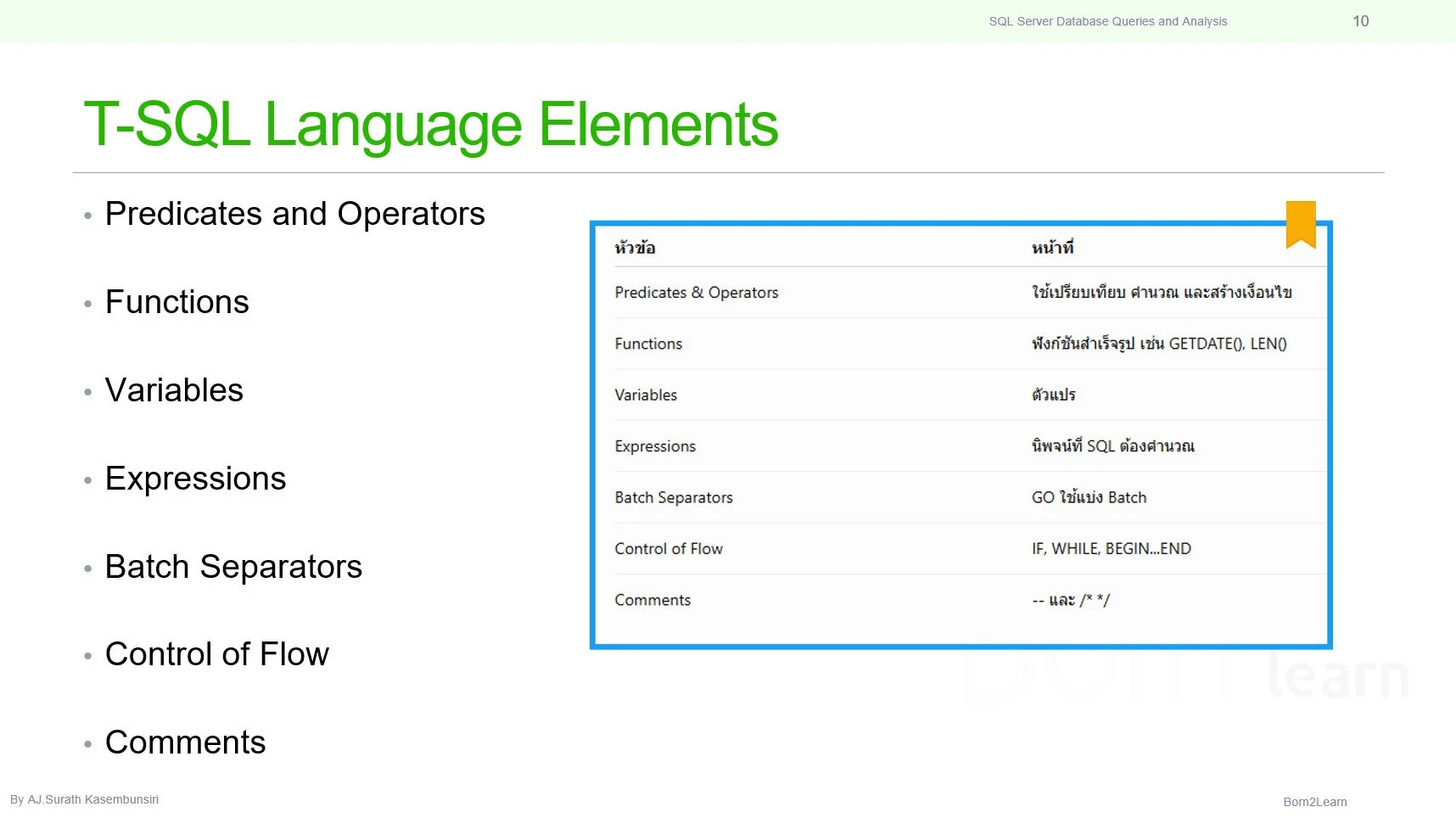1456x818 pixels.
Task: Click table cell 'Comments' in the table
Action: pos(652,600)
